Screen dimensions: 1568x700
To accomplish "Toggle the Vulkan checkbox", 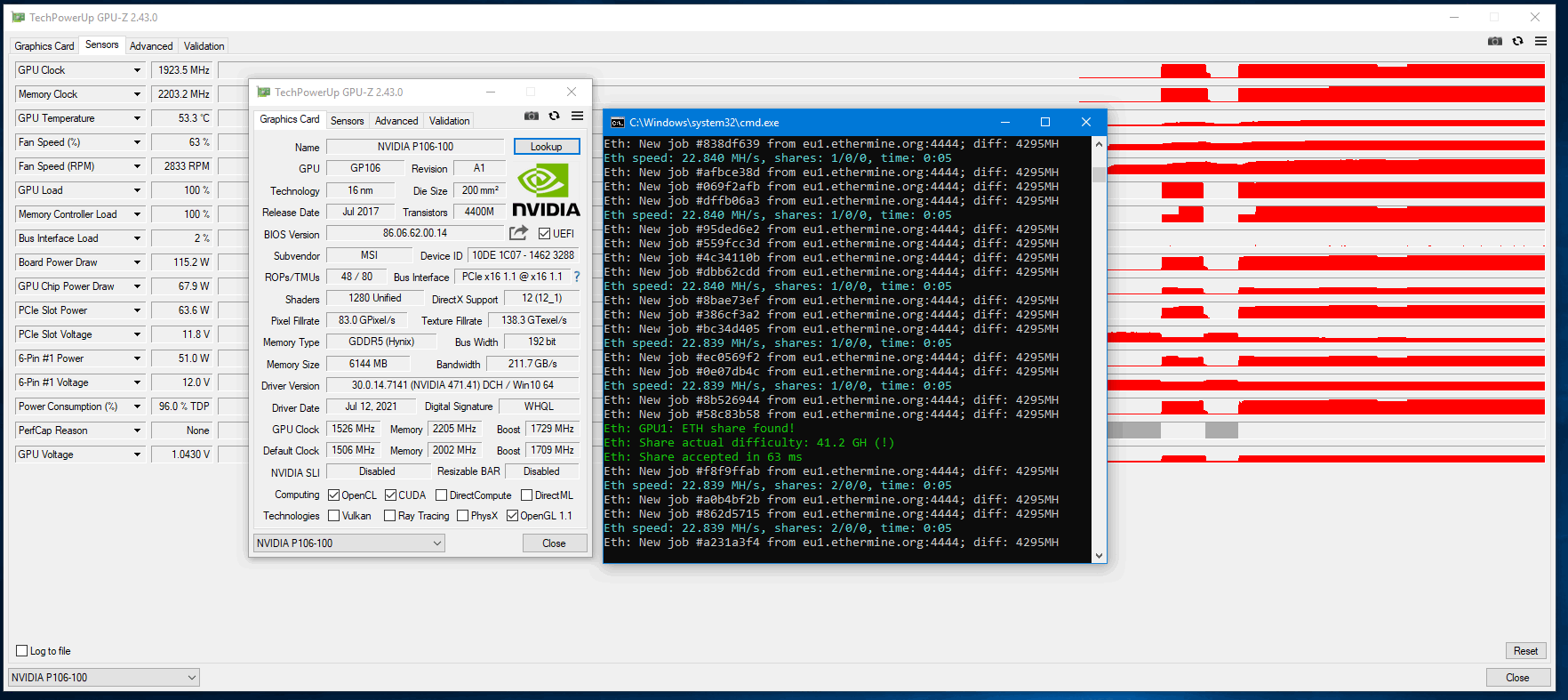I will coord(334,516).
